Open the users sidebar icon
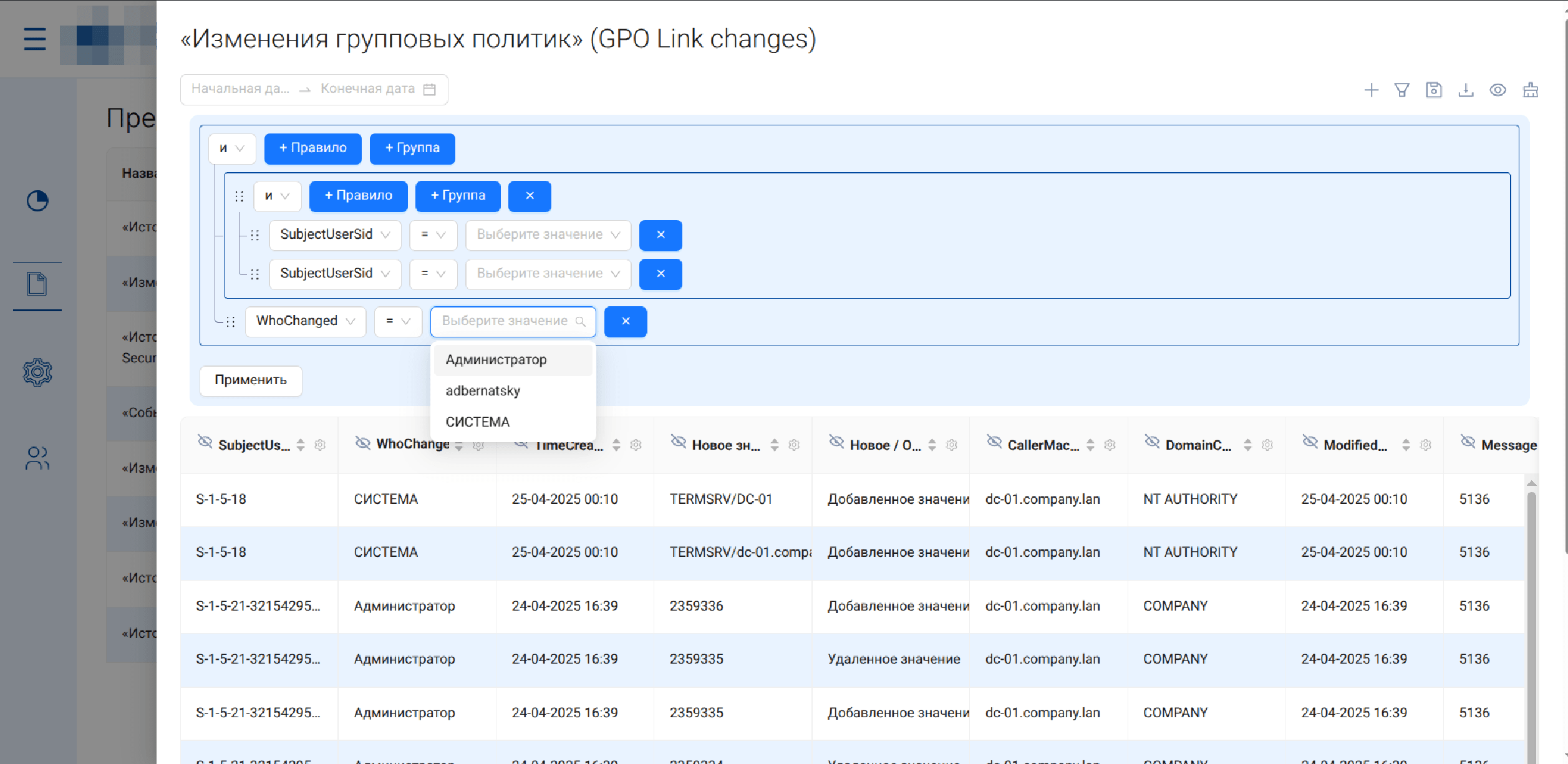1568x764 pixels. [37, 458]
